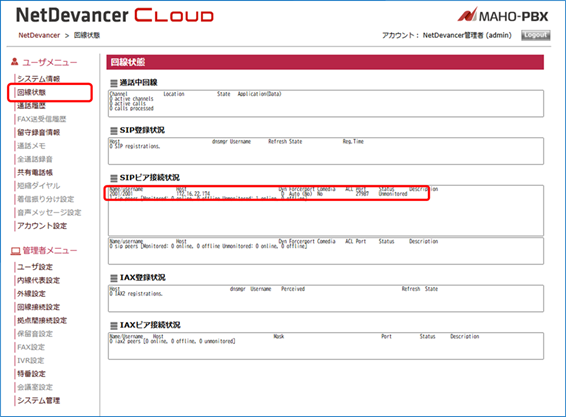Click the 管理者メニュー heading
Screen dimensions: 566x417
point(49,251)
